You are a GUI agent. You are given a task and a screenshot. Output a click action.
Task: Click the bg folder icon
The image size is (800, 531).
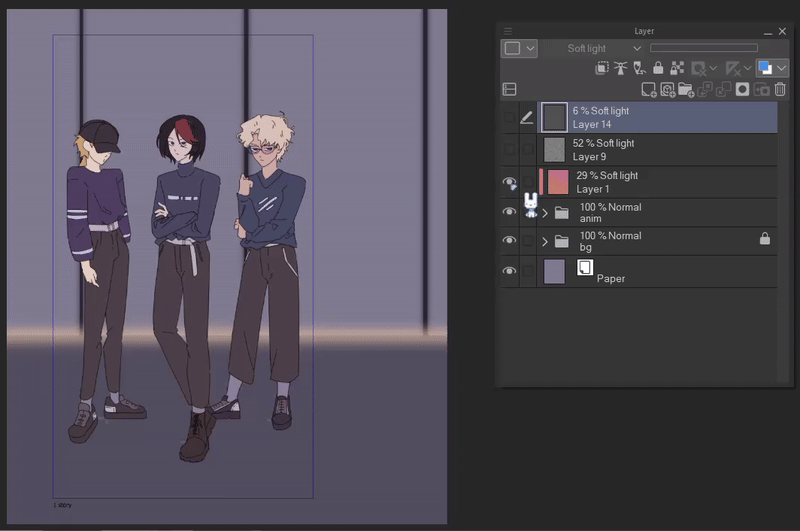pos(562,241)
